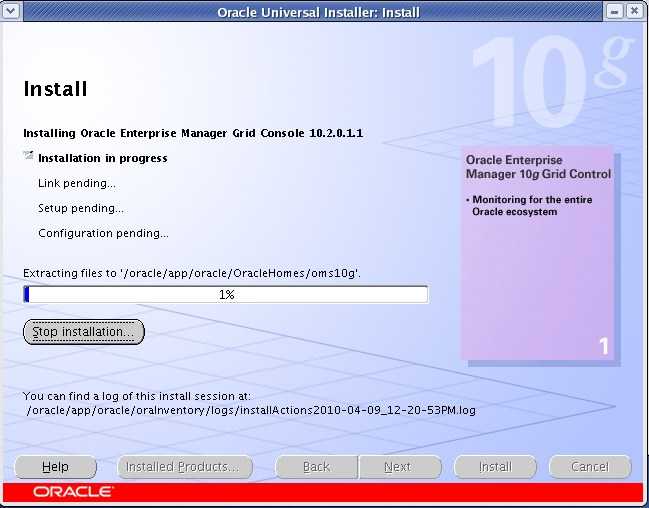The image size is (649, 508).
Task: Select Setup pending text
Action: (81, 208)
